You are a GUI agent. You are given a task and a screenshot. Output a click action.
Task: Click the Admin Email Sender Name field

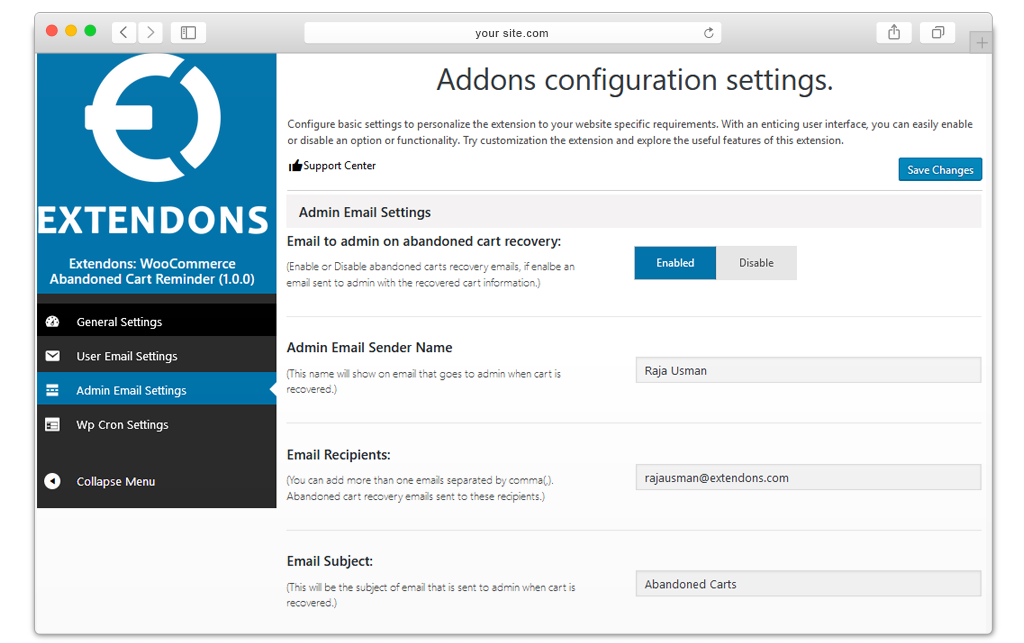point(808,370)
